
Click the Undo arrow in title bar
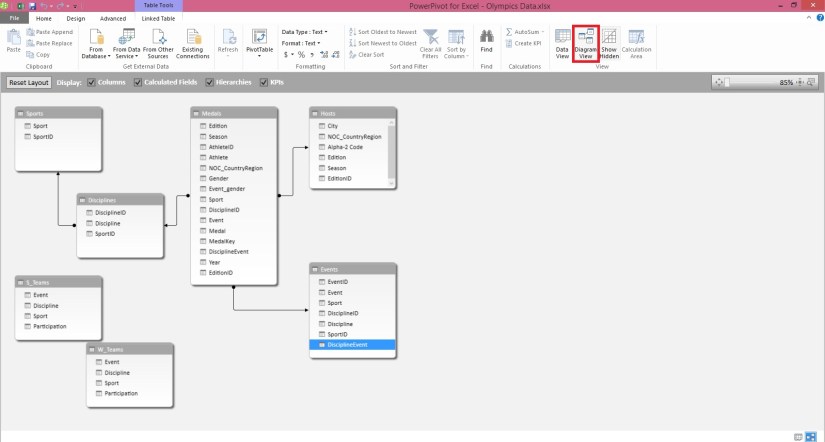point(44,6)
